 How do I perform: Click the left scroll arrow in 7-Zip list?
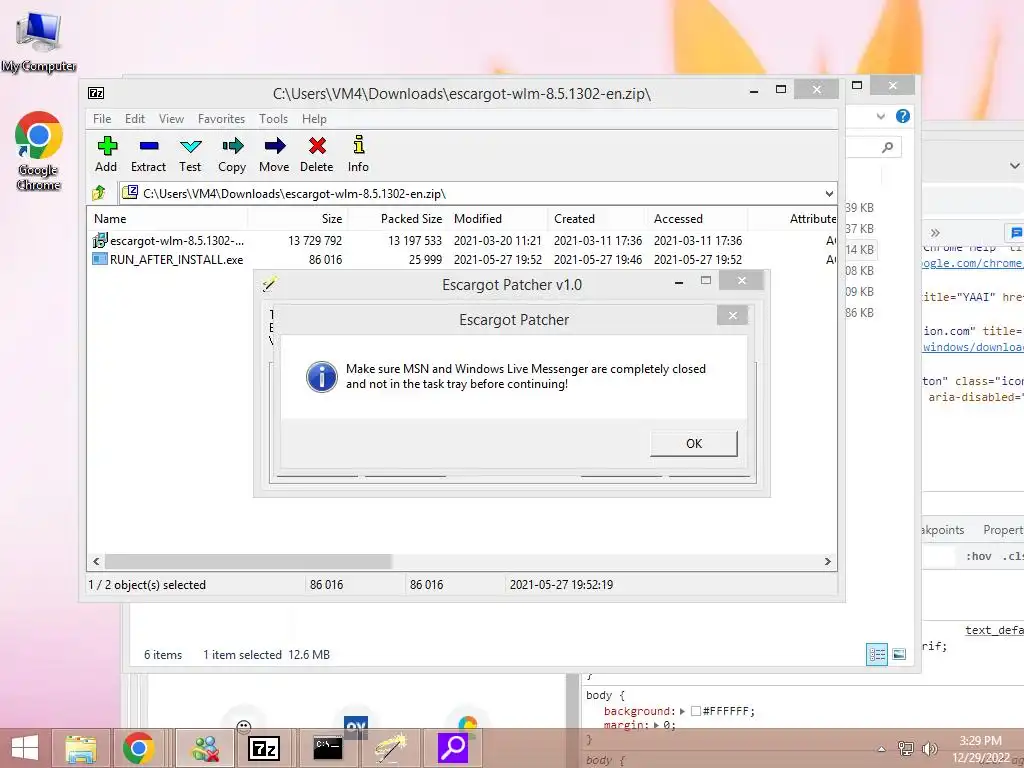97,562
